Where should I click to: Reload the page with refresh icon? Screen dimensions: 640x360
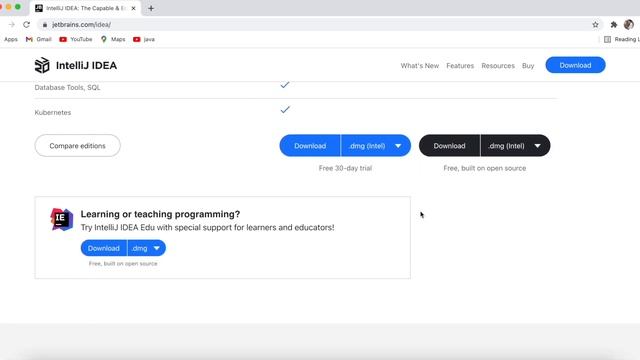[27, 24]
